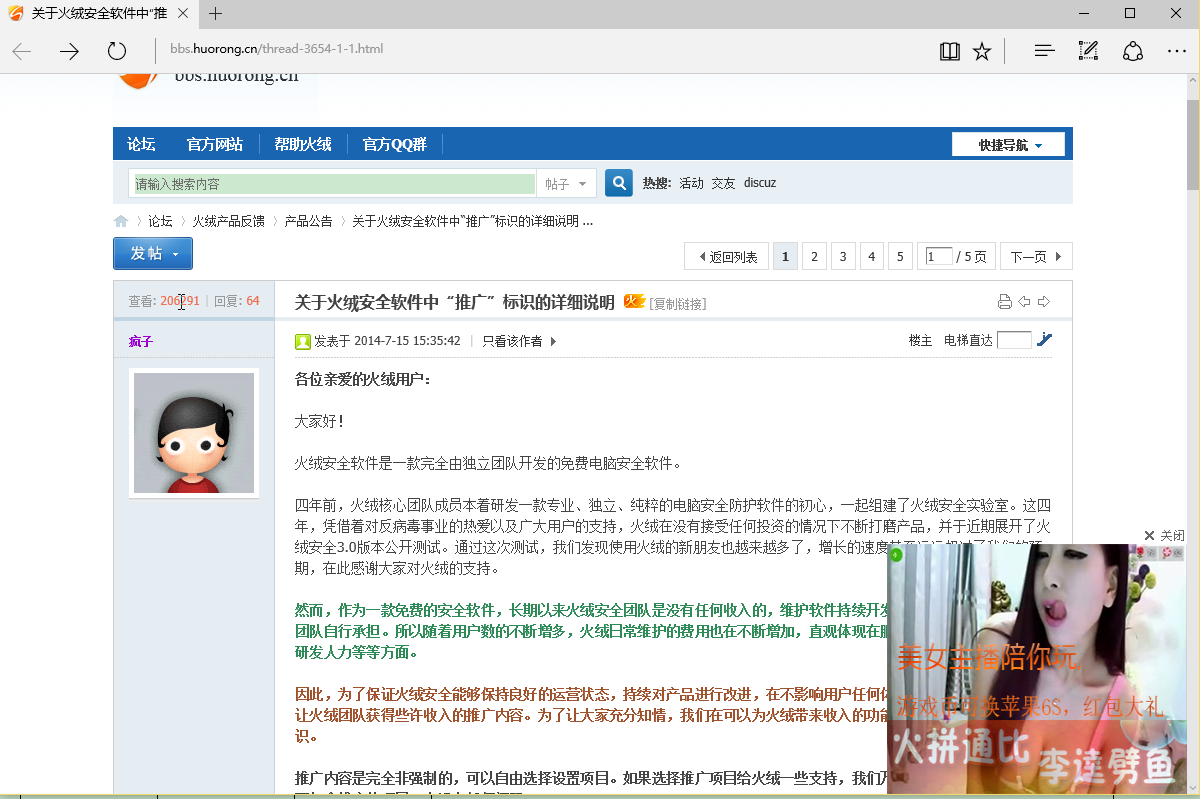Open the 帖子 search type dropdown
This screenshot has height=799, width=1200.
click(x=565, y=183)
